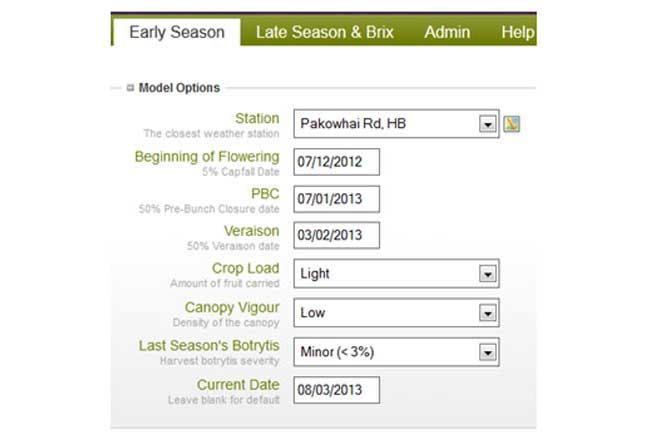The height and width of the screenshot is (436, 671).
Task: Open the Canopy Vigour dropdown
Action: click(487, 313)
